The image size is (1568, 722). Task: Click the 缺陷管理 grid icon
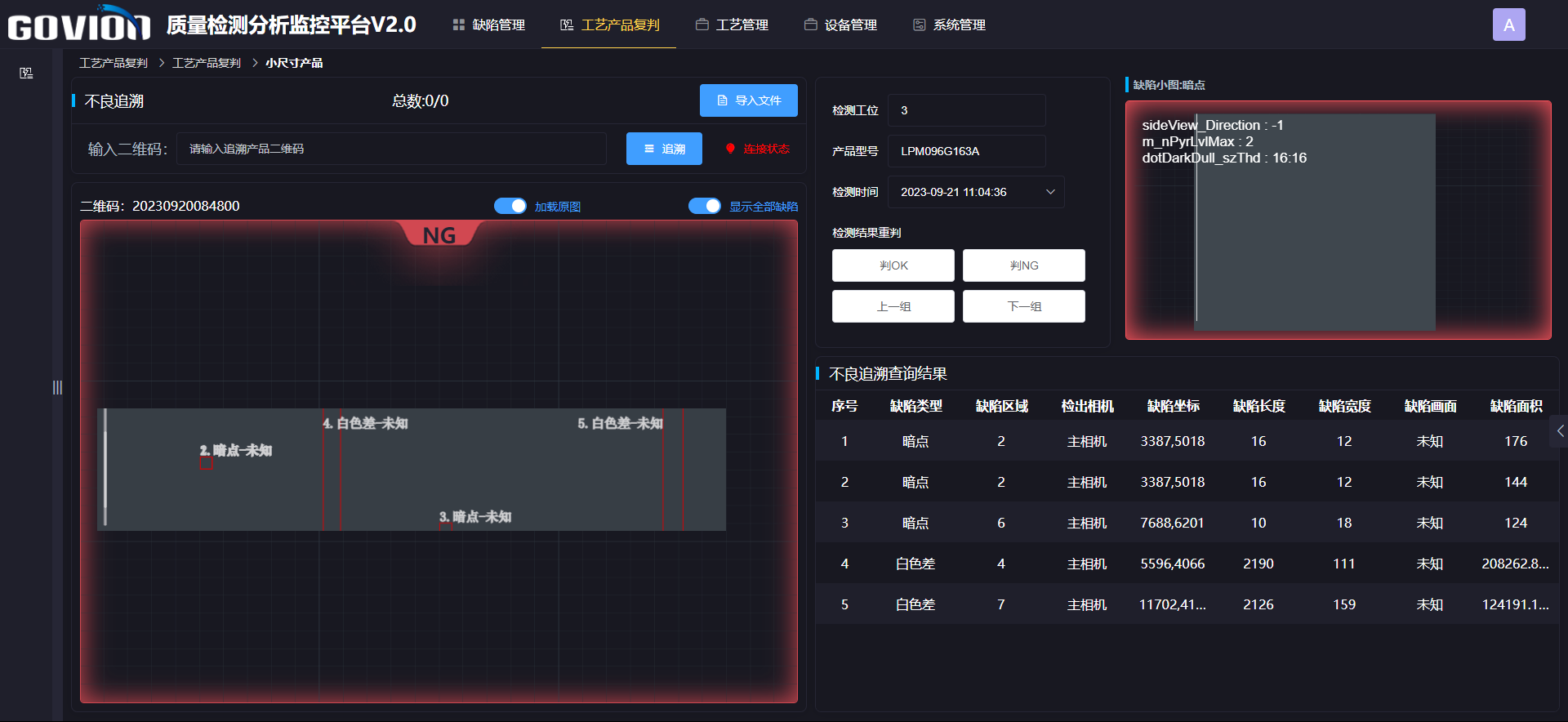(x=458, y=25)
